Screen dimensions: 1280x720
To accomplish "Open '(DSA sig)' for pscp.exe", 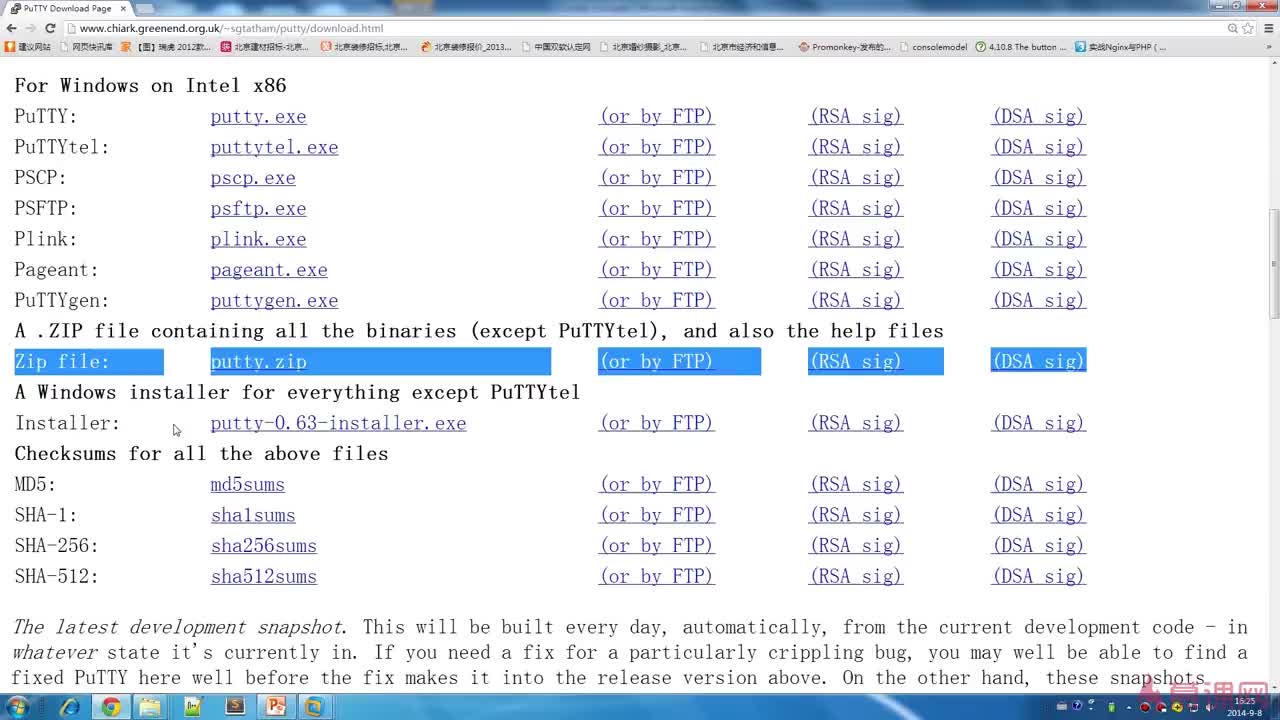I will [1038, 178].
